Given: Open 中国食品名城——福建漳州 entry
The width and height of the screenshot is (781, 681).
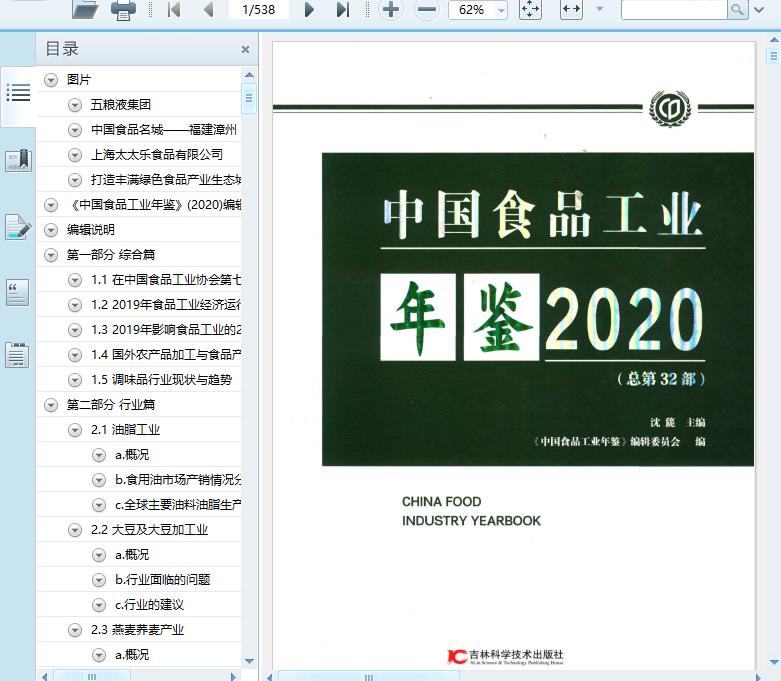Looking at the screenshot, I should coord(164,130).
